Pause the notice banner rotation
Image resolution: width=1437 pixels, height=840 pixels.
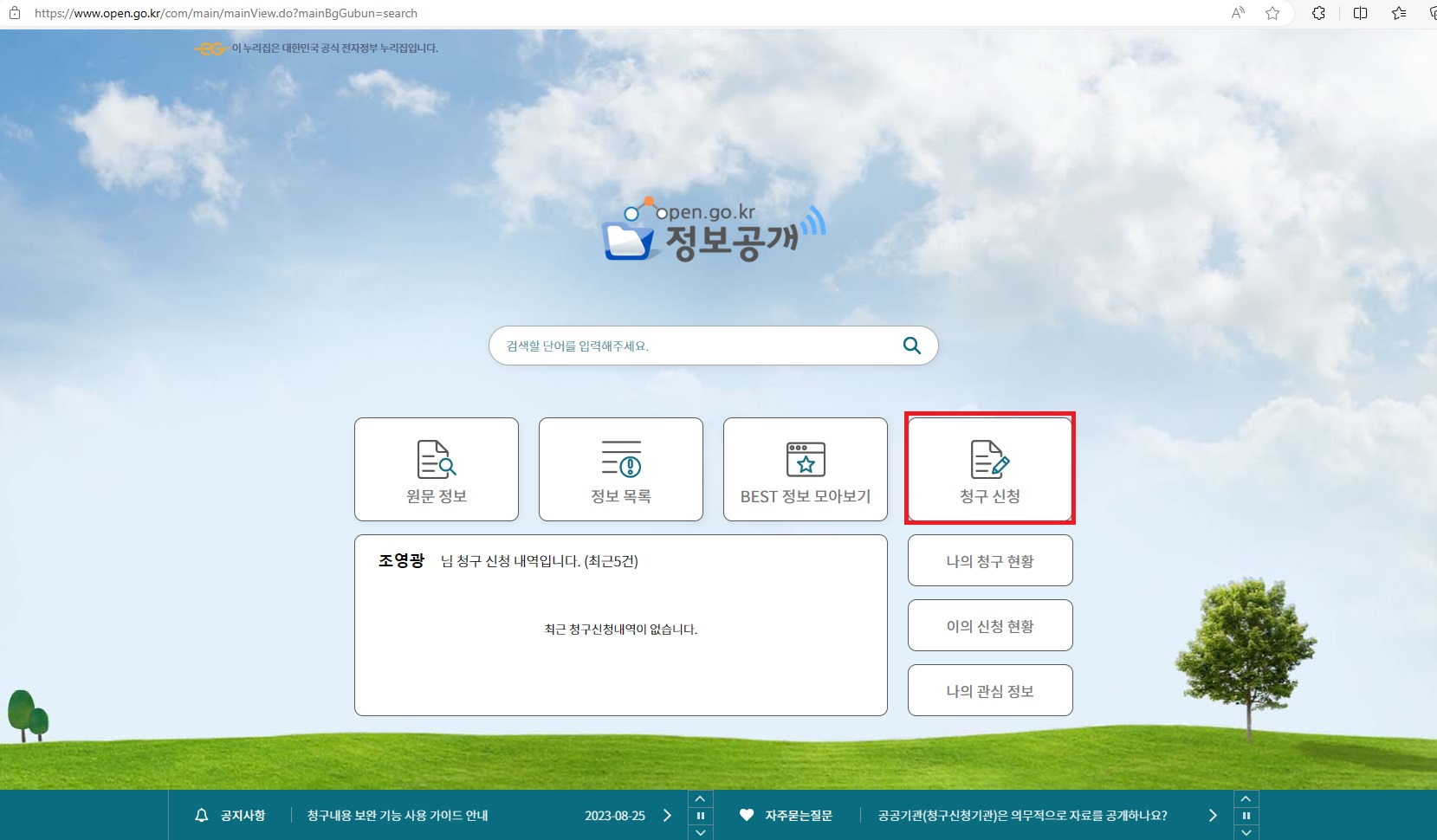701,815
